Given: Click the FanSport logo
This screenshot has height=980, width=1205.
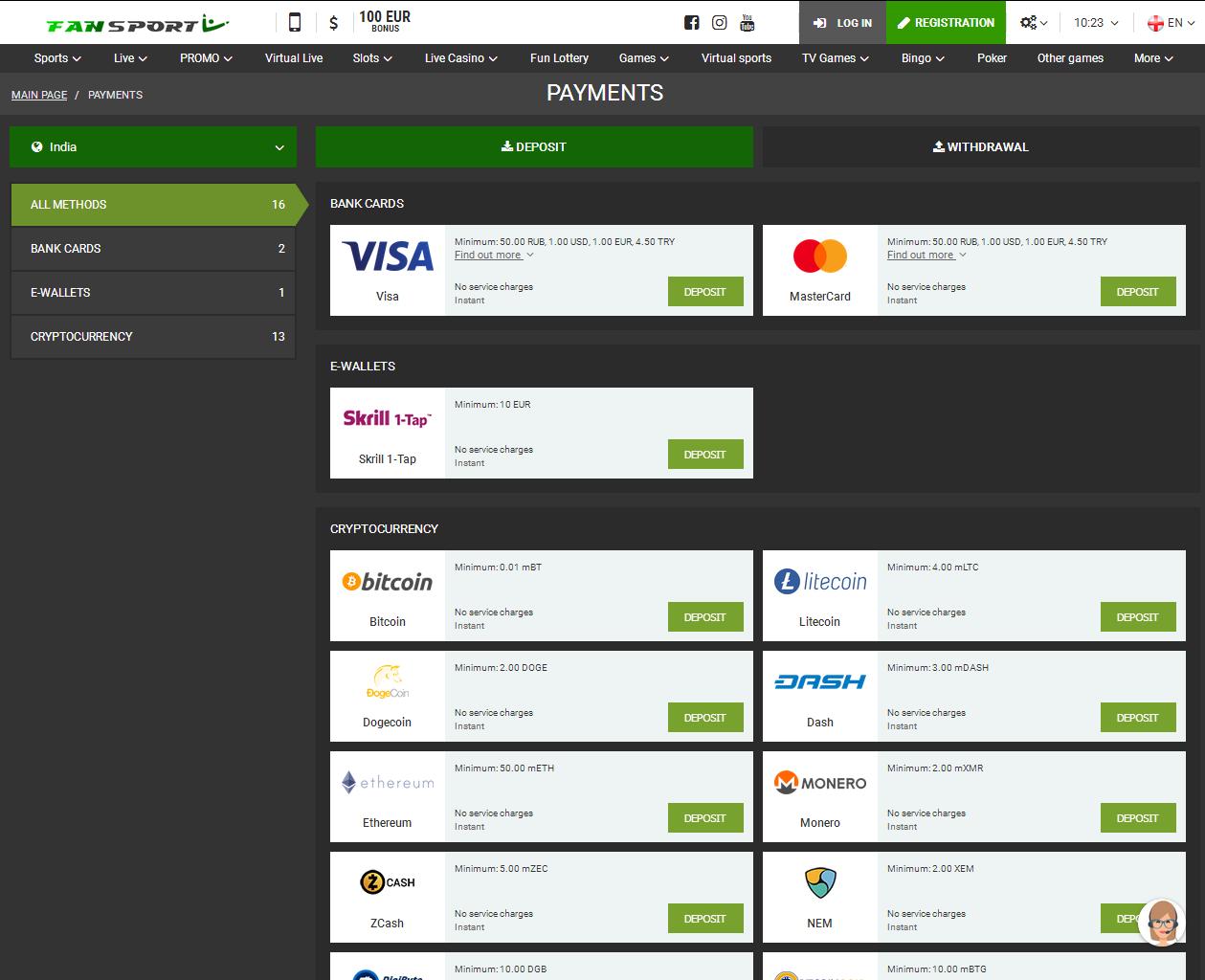Looking at the screenshot, I should tap(138, 22).
